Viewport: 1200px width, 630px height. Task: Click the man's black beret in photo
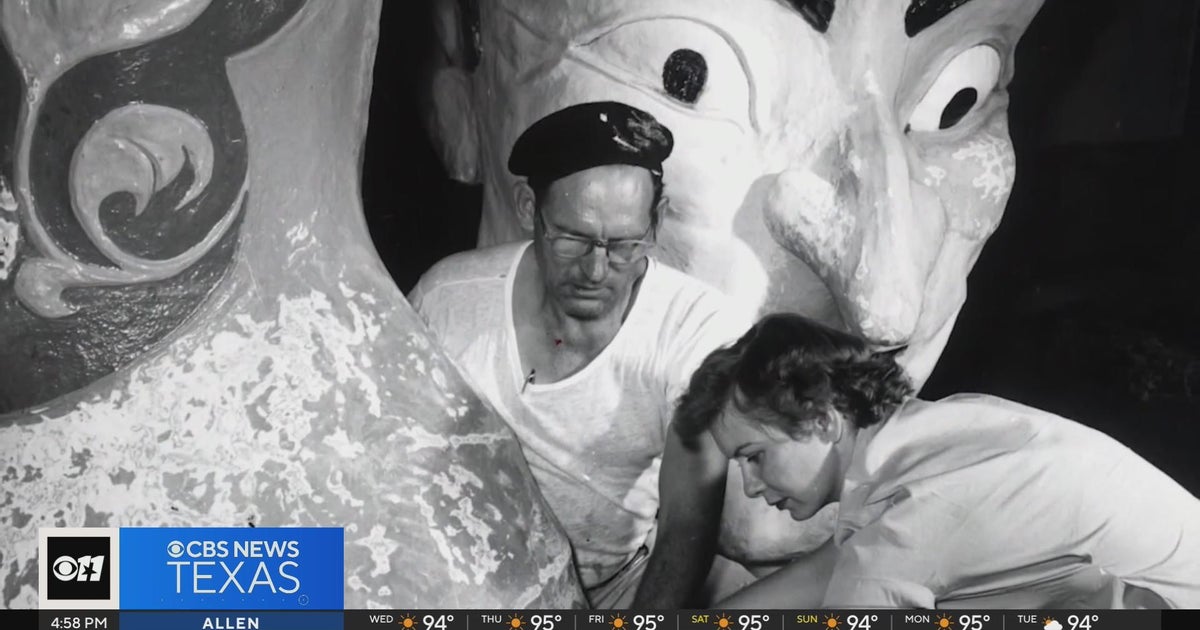[590, 138]
